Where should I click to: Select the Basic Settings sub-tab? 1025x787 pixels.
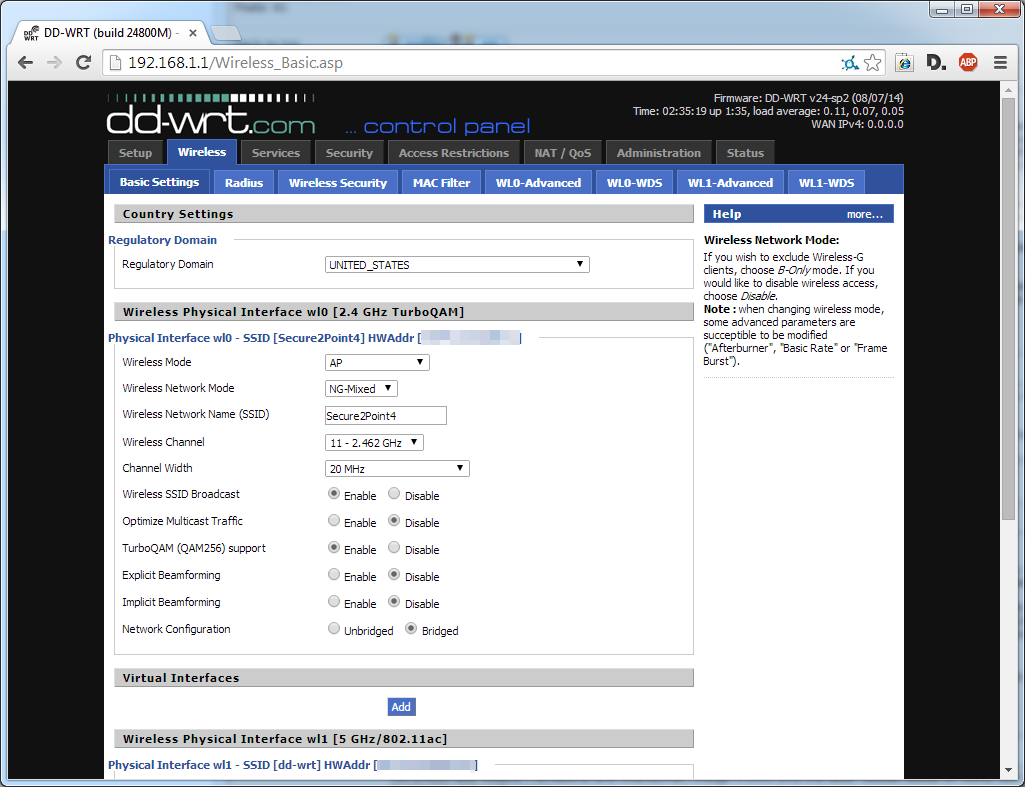(x=159, y=182)
